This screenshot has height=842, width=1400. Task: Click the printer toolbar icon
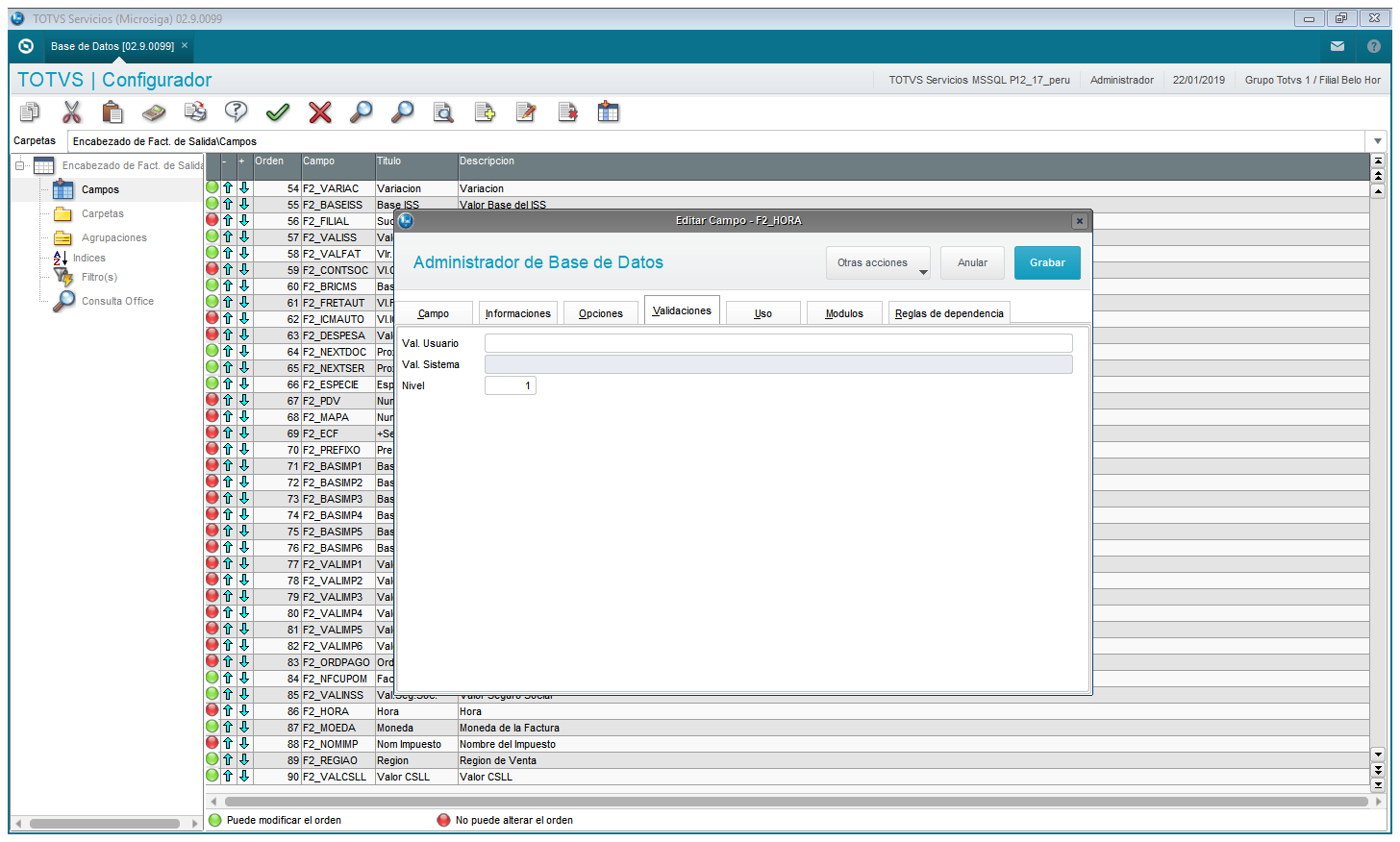(x=195, y=112)
